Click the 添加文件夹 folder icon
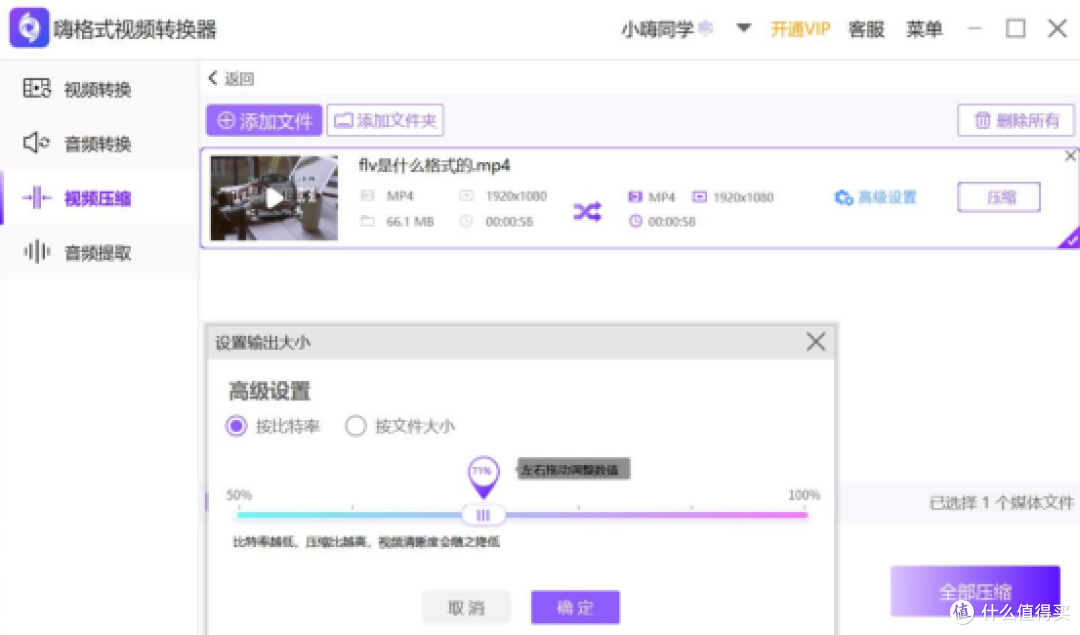The height and width of the screenshot is (635, 1080). [343, 121]
